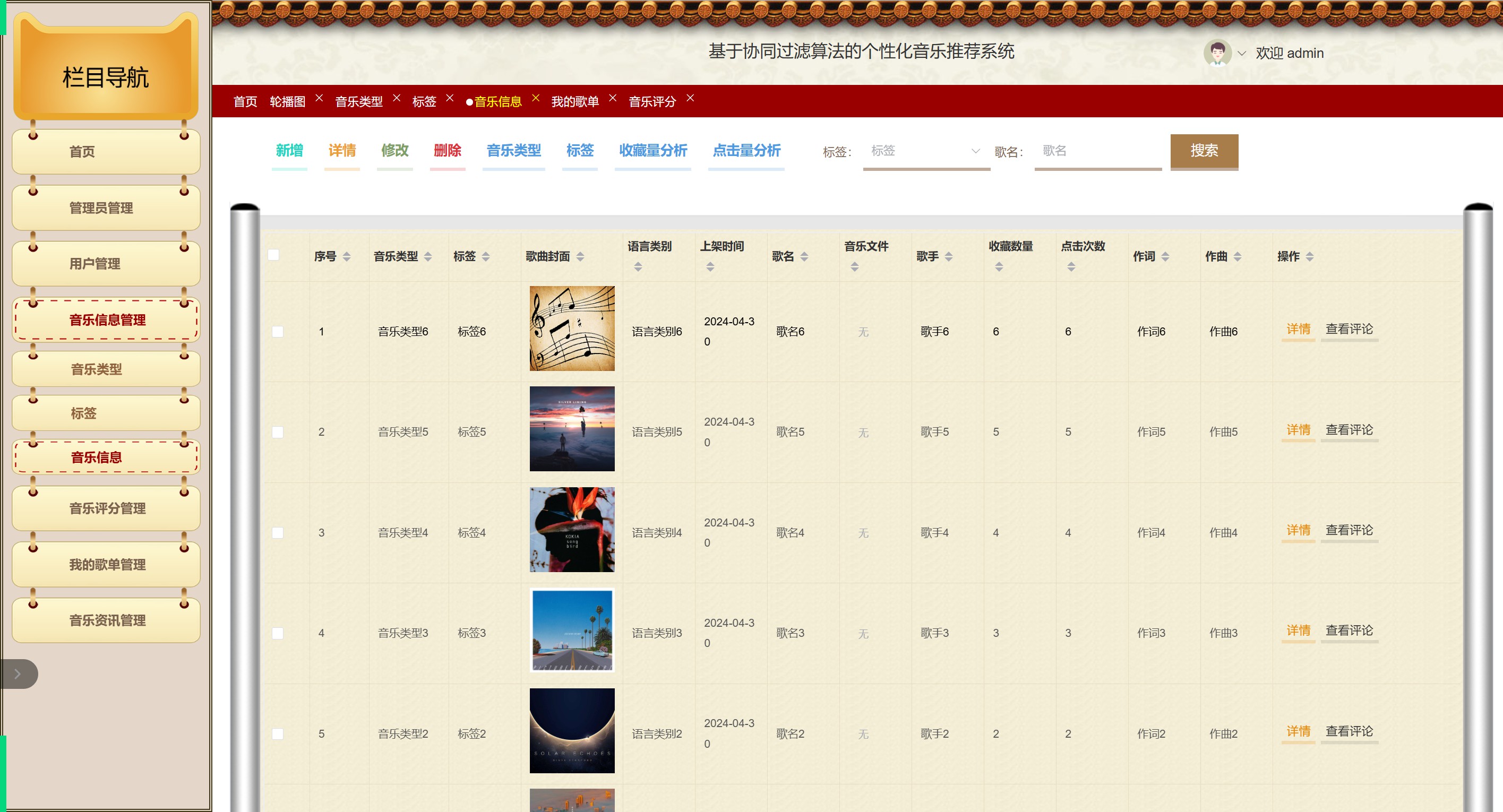Sort by 歌手 column sort icon
1503x812 pixels.
pyautogui.click(x=949, y=257)
